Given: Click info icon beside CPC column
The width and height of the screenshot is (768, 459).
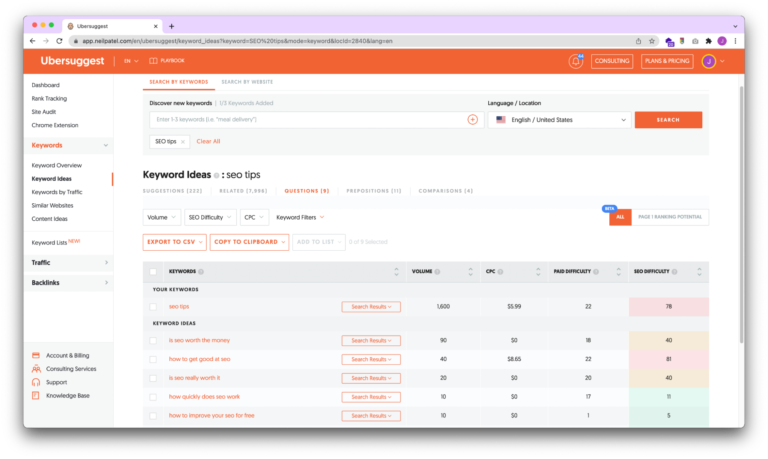Looking at the screenshot, I should pos(500,272).
